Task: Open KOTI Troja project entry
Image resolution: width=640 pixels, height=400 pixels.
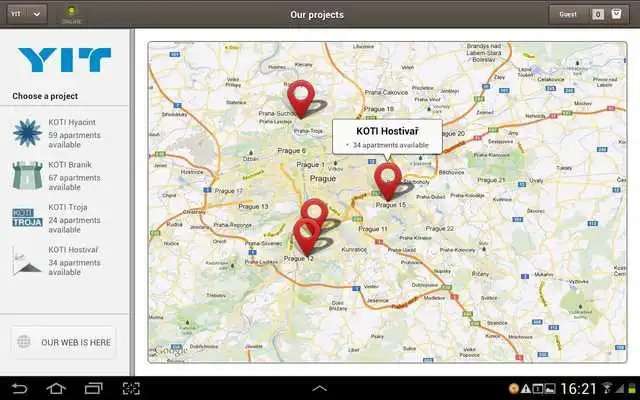Action: pos(64,218)
